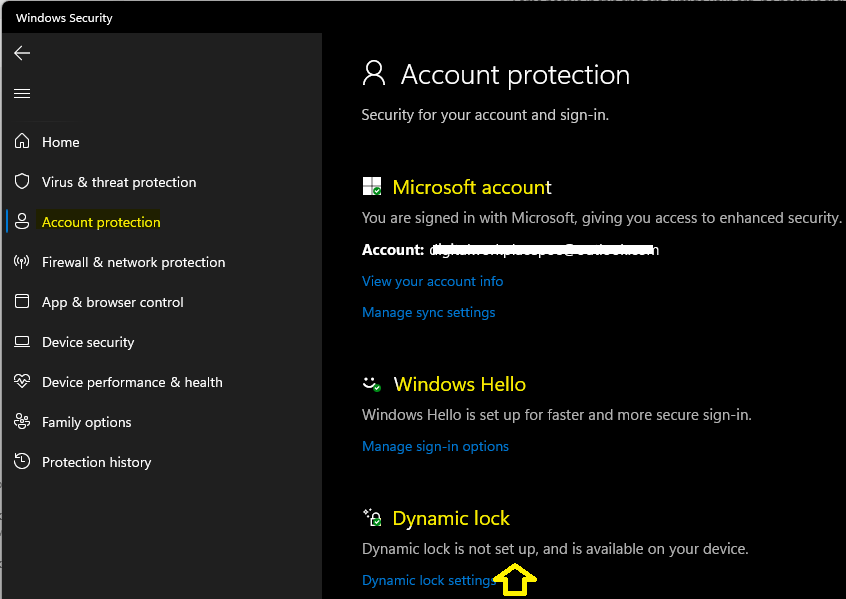Click the Account protection person icon in sidebar
The height and width of the screenshot is (599, 846).
click(22, 221)
